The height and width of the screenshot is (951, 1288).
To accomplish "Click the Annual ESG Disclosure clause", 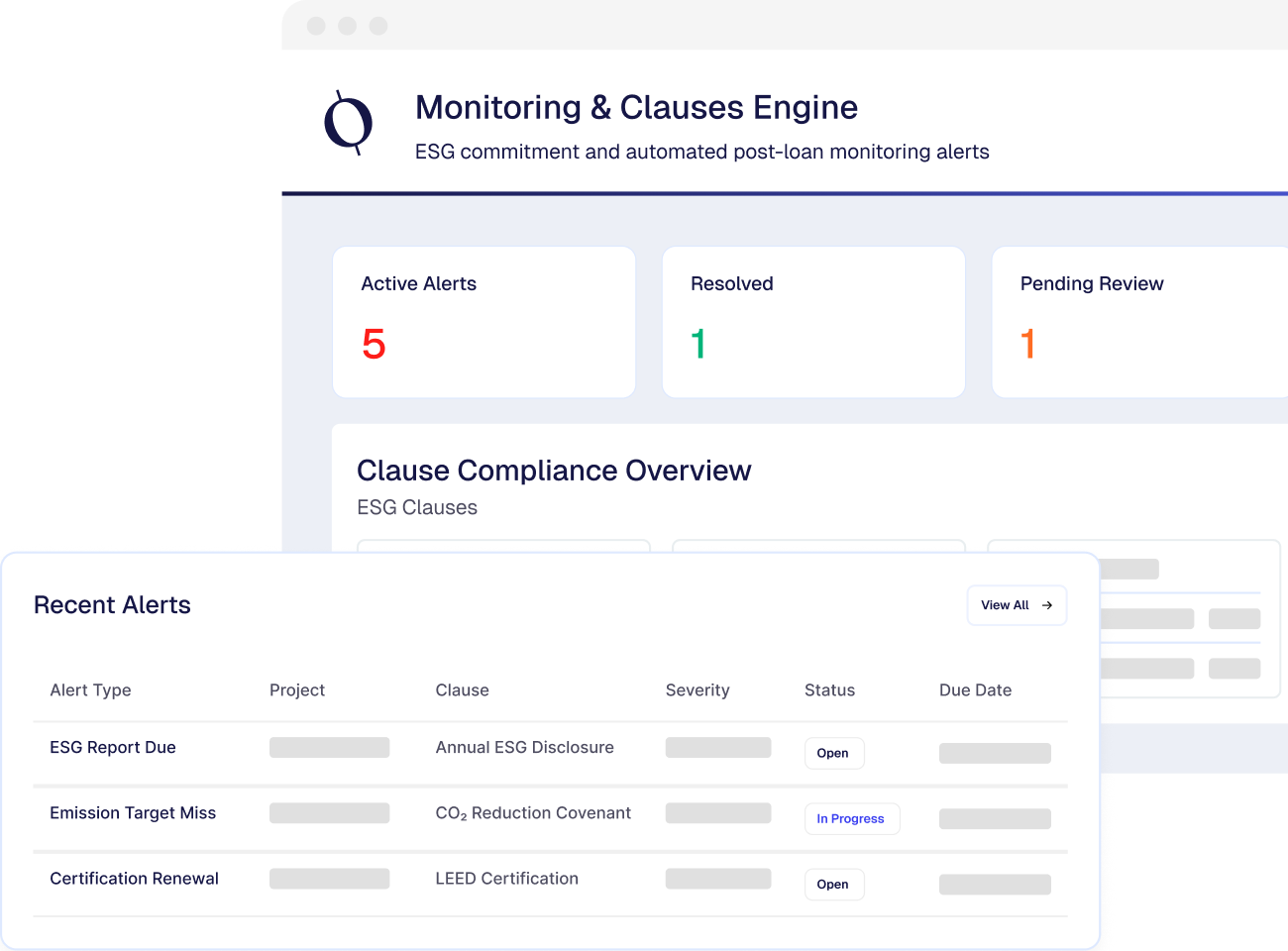I will pos(524,748).
